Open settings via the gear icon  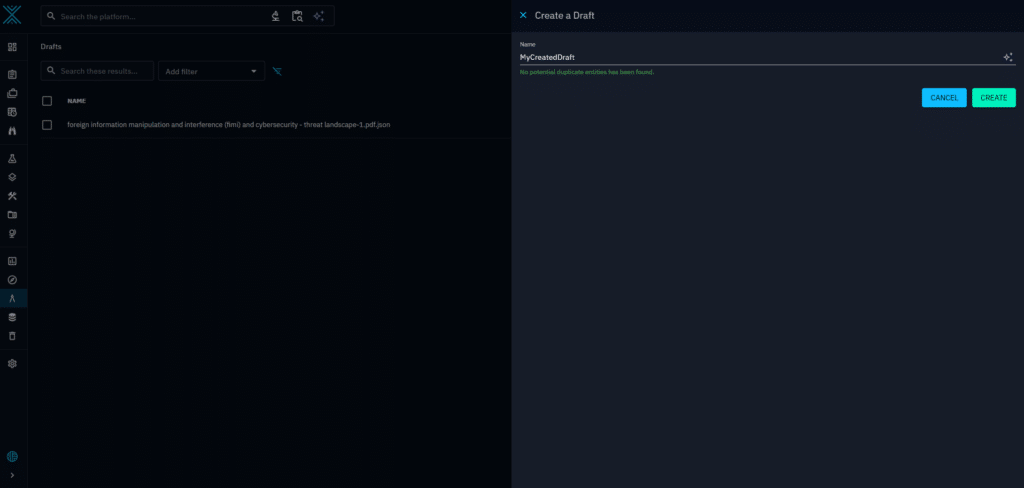[13, 364]
